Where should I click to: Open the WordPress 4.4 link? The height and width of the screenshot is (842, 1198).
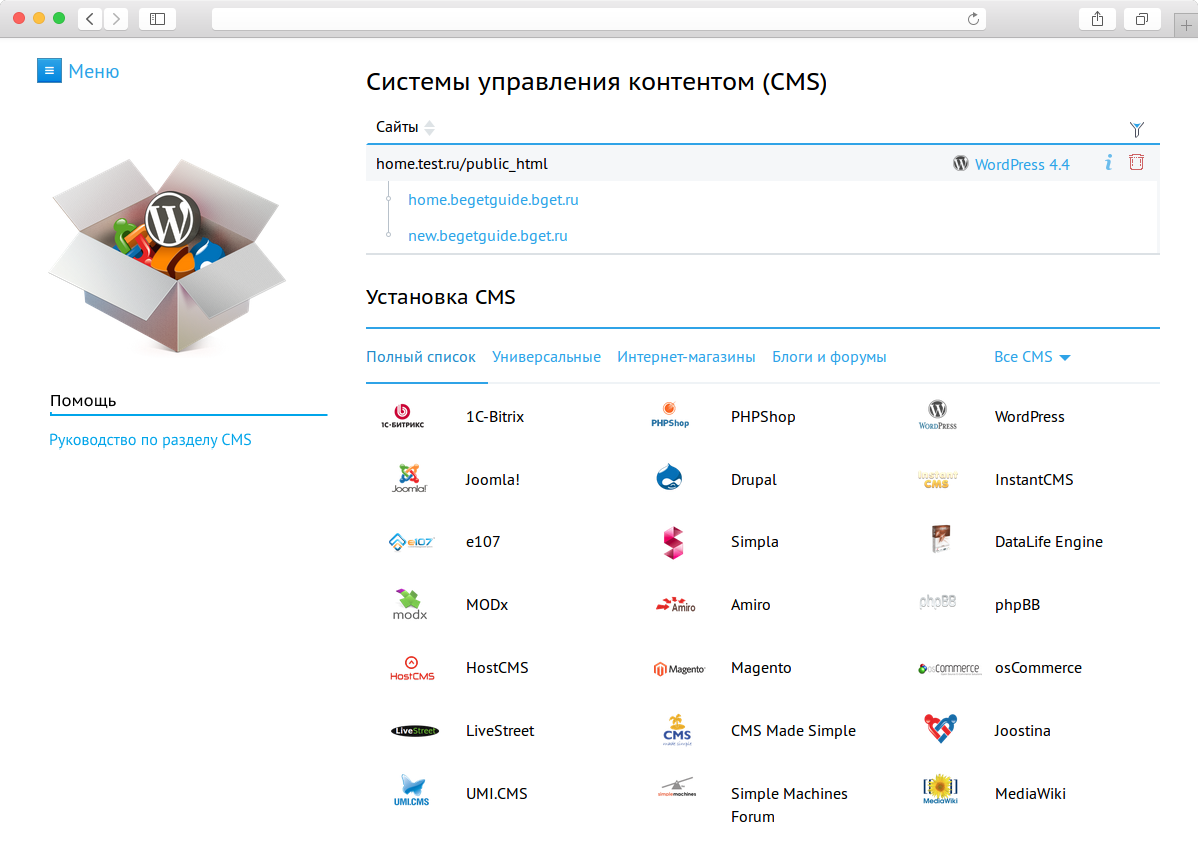[1022, 164]
